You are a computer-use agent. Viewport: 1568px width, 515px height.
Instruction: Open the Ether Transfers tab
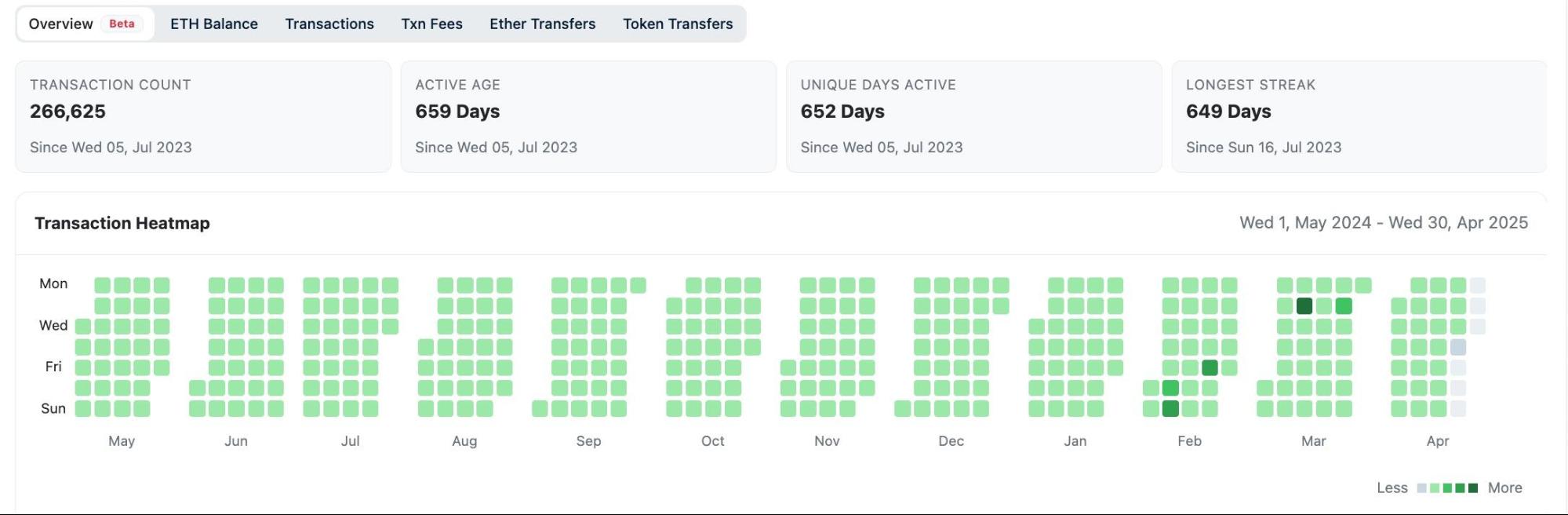coord(543,24)
